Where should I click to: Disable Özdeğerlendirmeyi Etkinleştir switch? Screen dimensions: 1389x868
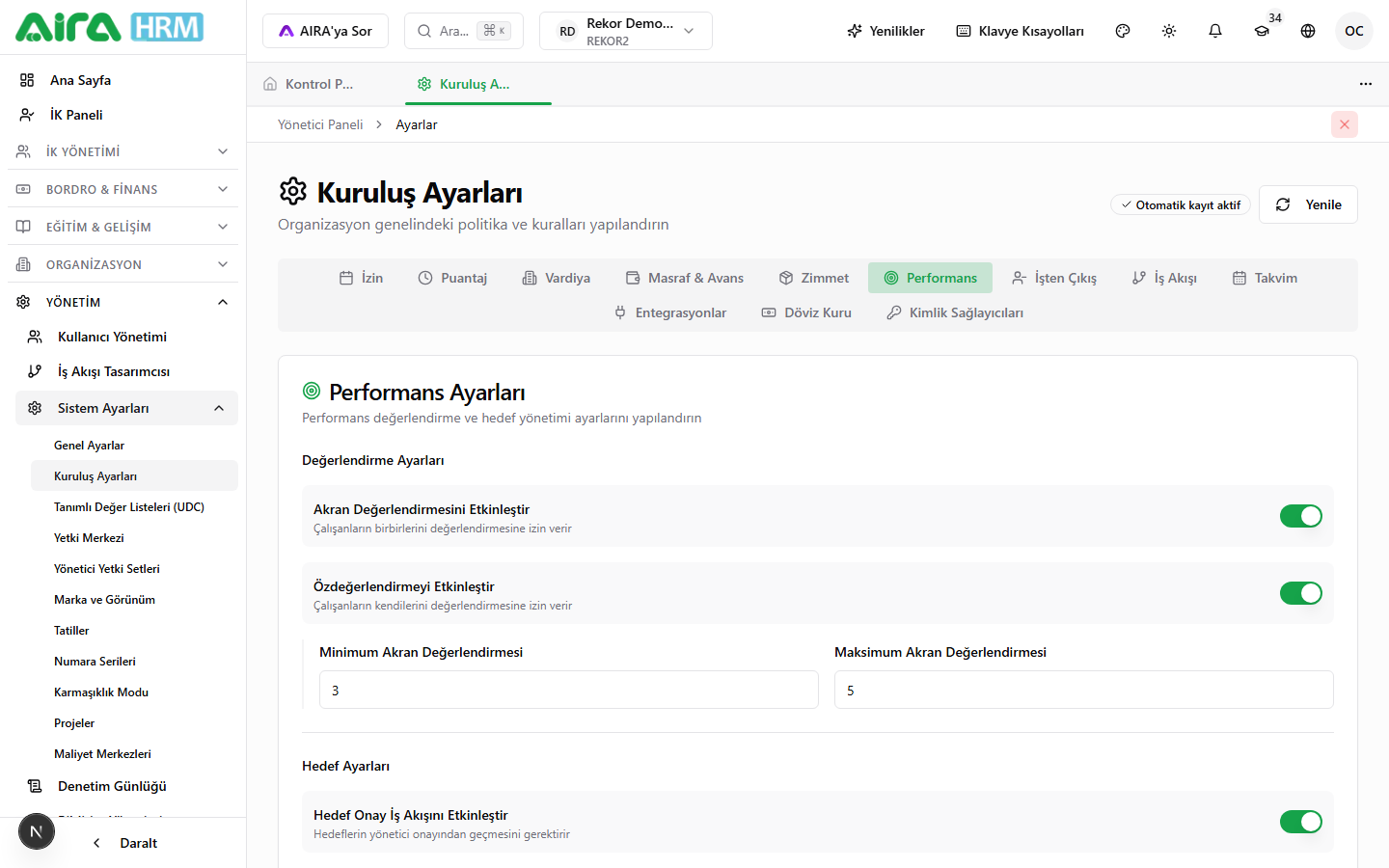click(x=1301, y=593)
